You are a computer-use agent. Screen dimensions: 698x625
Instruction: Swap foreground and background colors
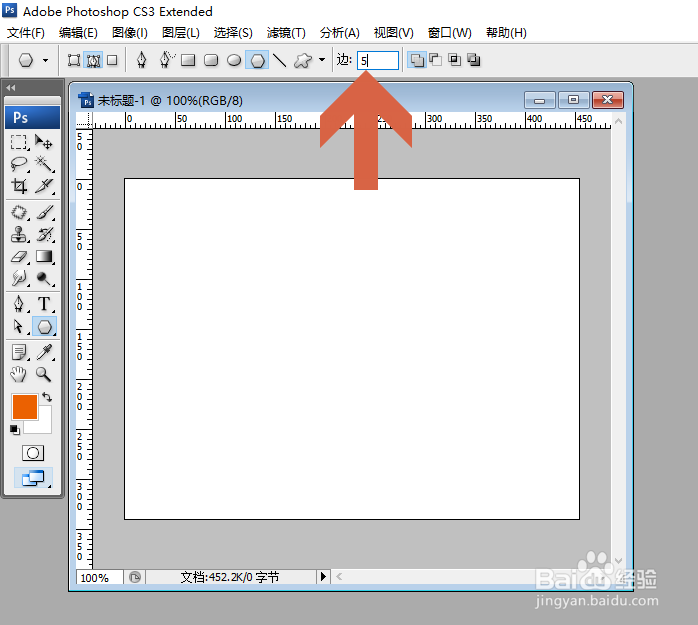pyautogui.click(x=47, y=397)
